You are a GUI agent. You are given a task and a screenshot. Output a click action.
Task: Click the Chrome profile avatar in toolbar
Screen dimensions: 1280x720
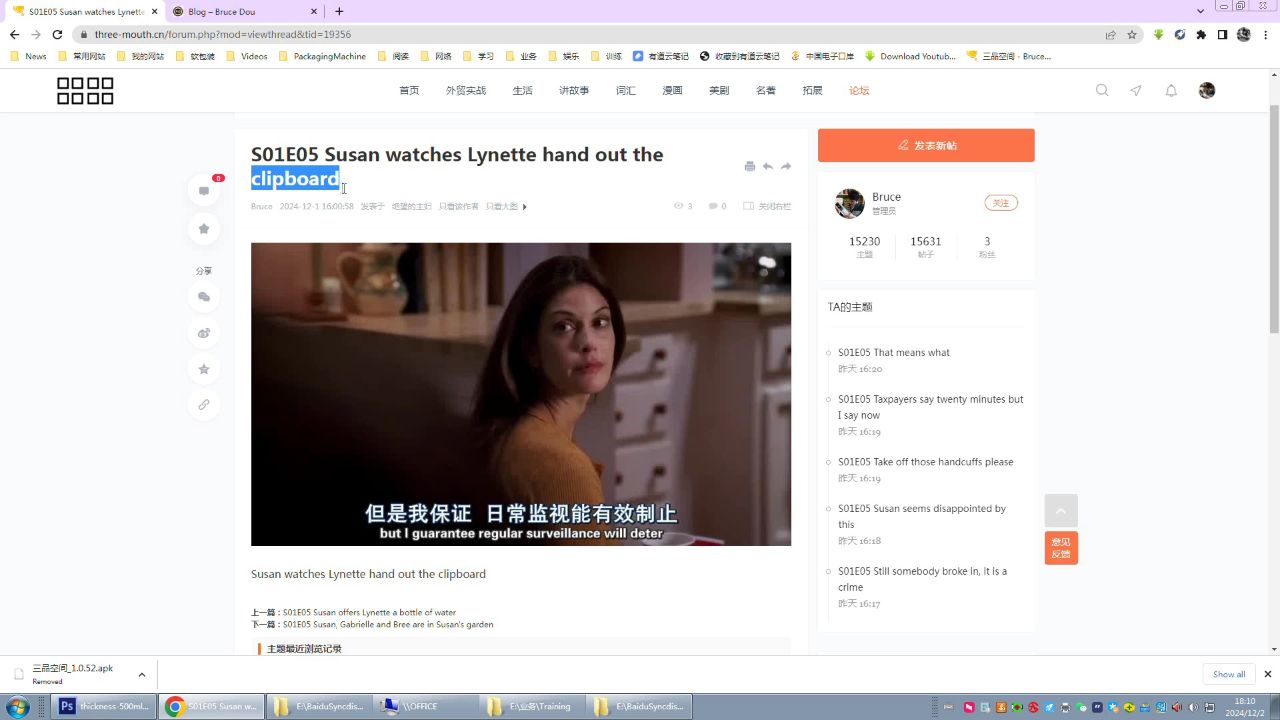tap(1244, 34)
